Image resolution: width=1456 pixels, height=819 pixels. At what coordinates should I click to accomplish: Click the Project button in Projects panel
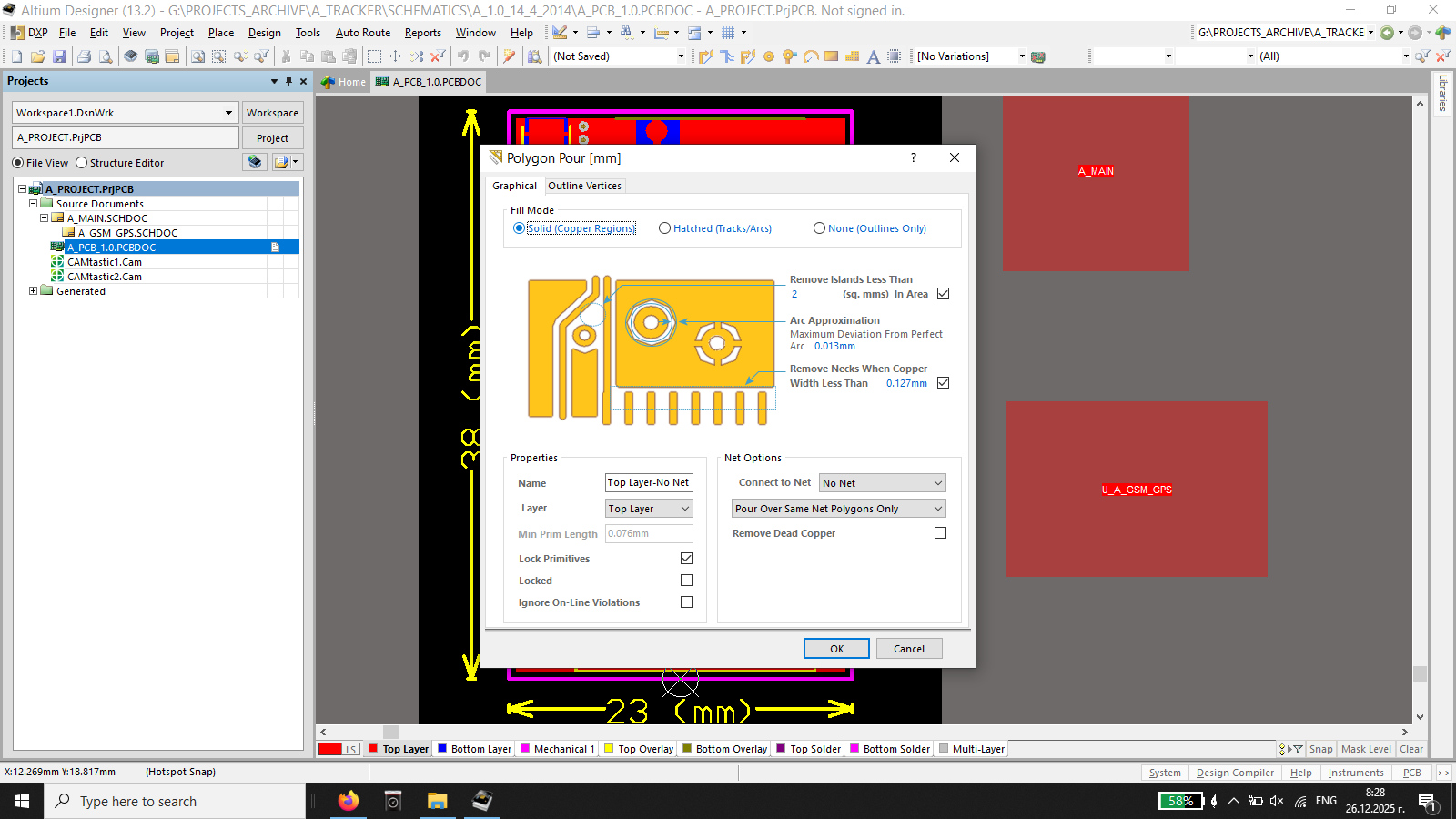click(x=272, y=138)
